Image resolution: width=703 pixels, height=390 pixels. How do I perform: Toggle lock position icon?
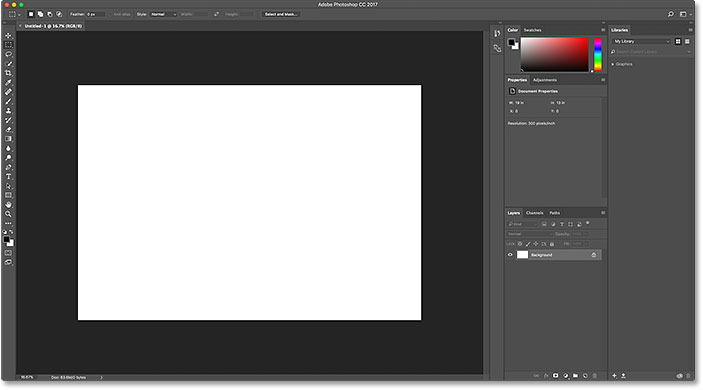[x=536, y=244]
